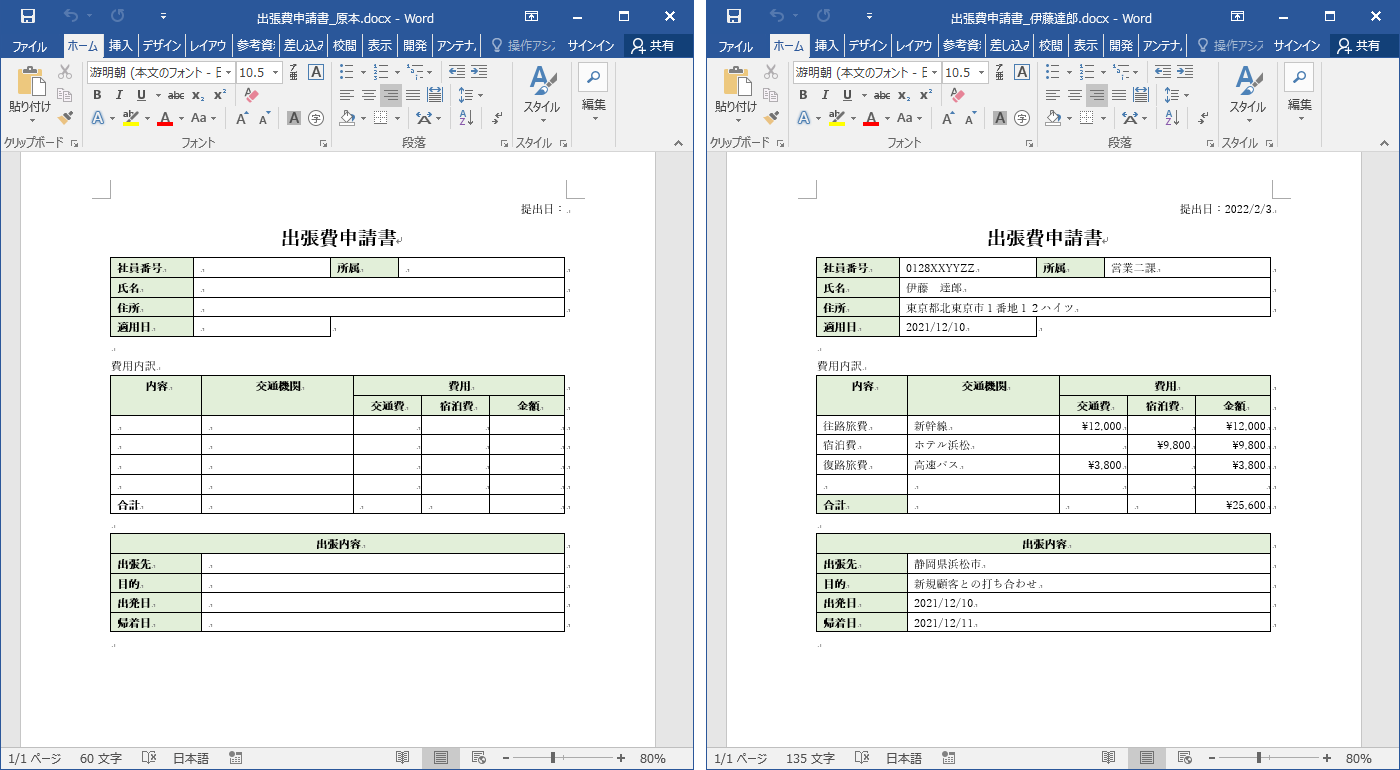1400x770 pixels.
Task: Click Clear Formatting eraser in 伊藤達郎 window
Action: click(x=957, y=95)
